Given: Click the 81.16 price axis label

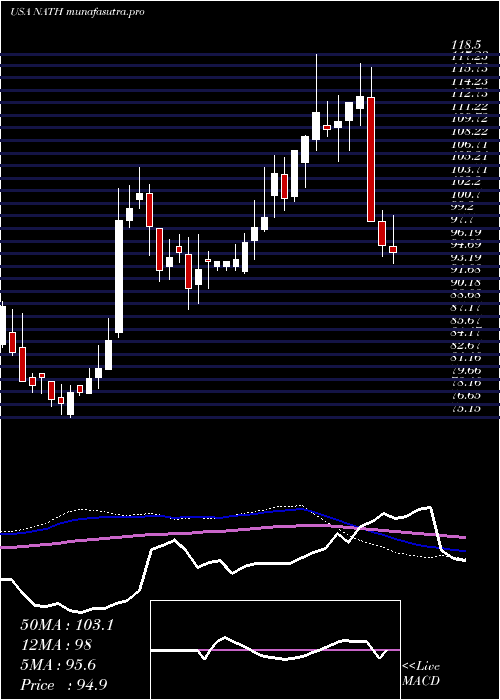Looking at the screenshot, I should click(466, 357).
